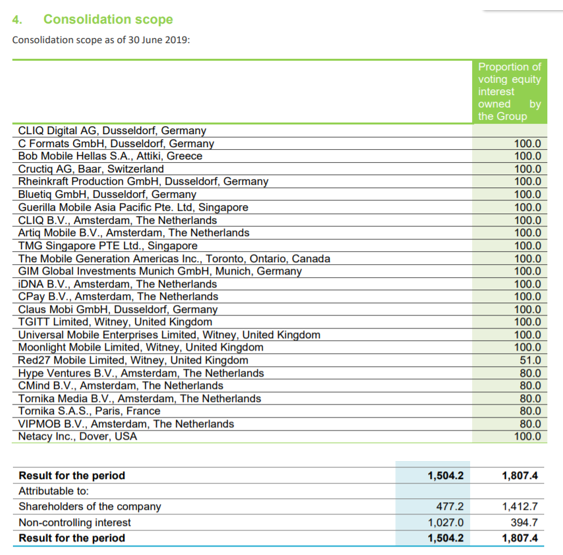The width and height of the screenshot is (563, 555).
Task: Click the Proportion of voting equity header
Action: [x=510, y=92]
